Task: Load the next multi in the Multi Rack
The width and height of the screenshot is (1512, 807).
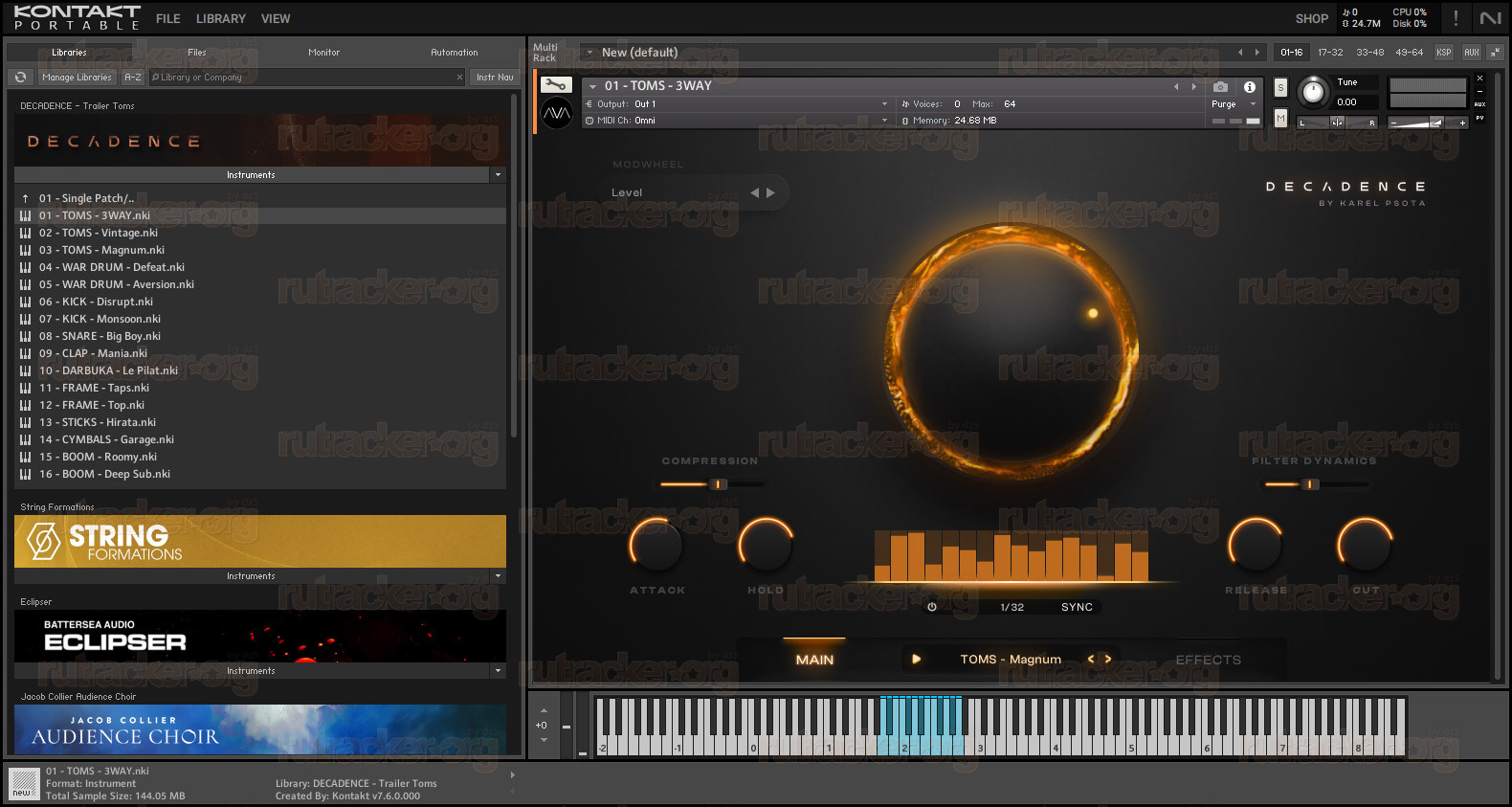Action: pos(1257,53)
